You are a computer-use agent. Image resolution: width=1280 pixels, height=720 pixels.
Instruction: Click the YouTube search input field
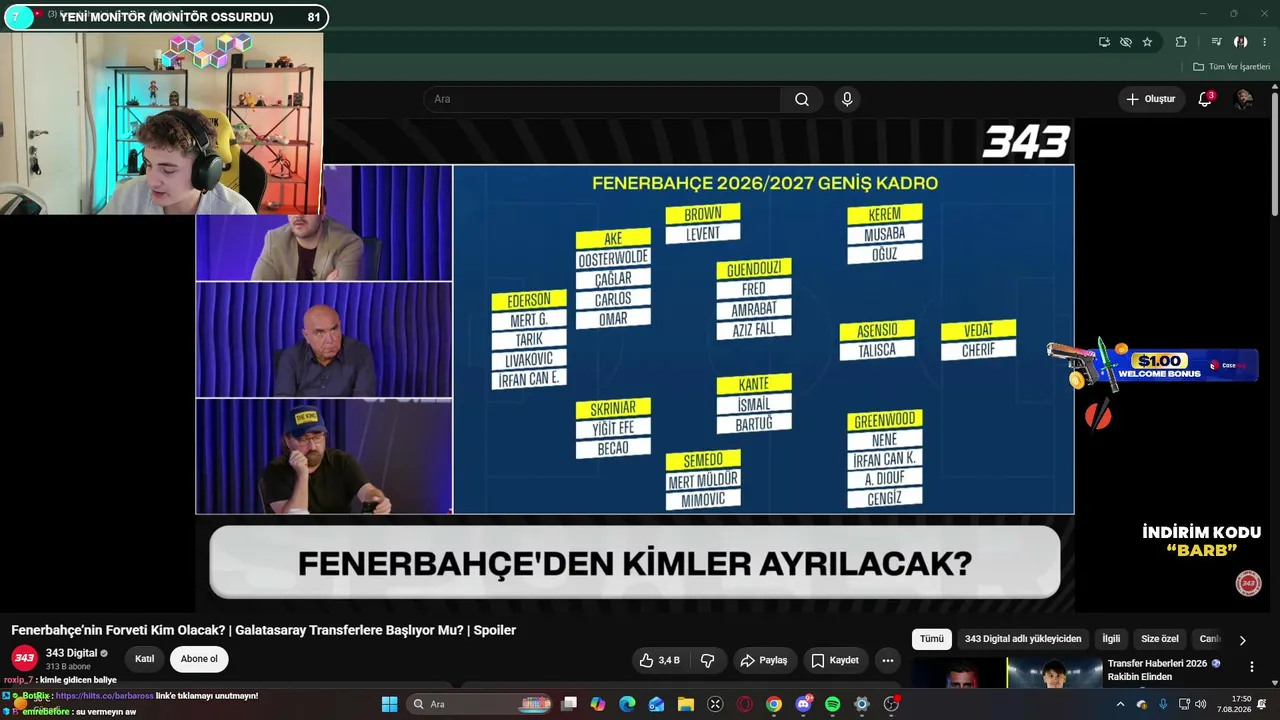click(602, 99)
